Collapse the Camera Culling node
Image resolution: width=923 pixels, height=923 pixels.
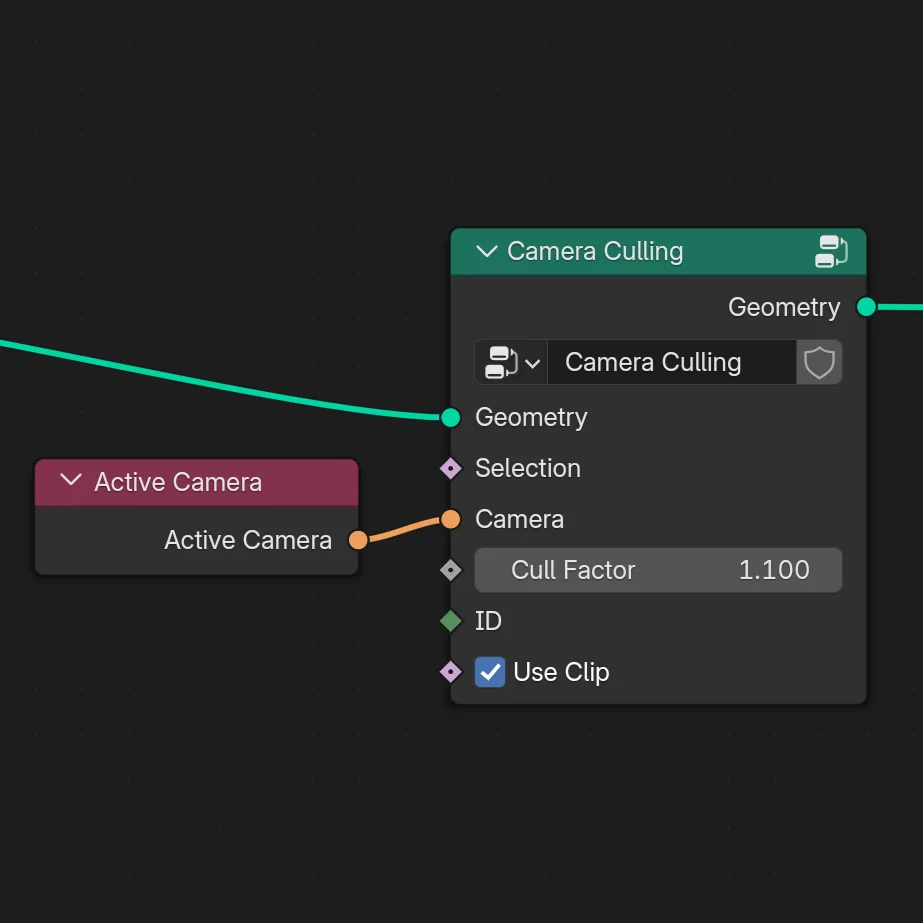tap(486, 252)
